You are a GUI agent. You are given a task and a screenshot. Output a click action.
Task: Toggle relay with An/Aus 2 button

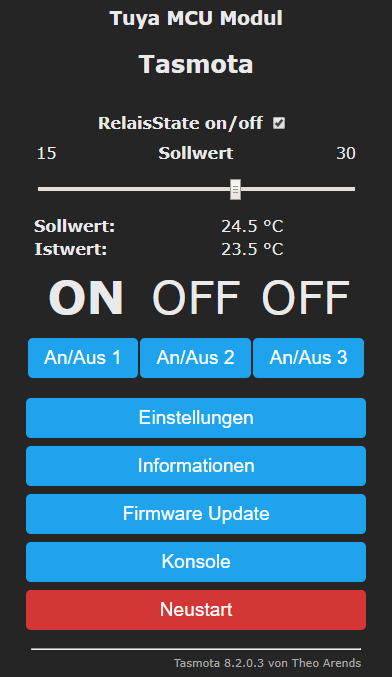click(196, 358)
